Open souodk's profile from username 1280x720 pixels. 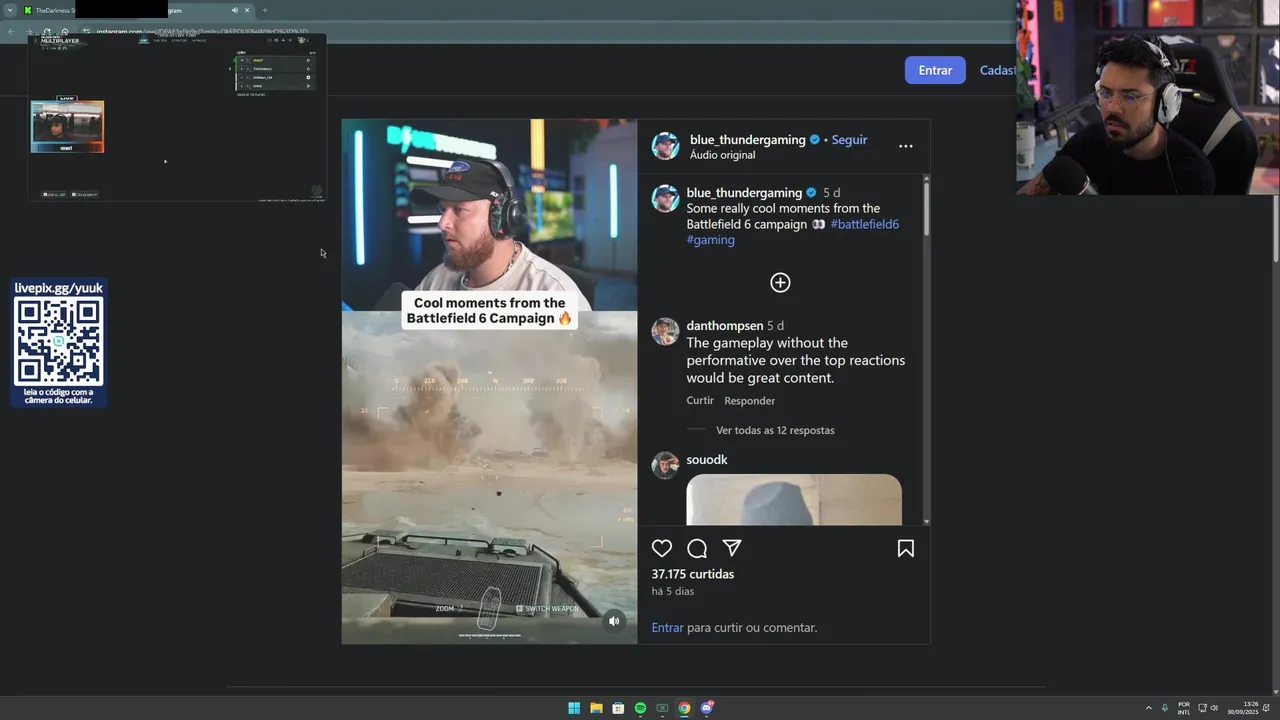point(706,460)
